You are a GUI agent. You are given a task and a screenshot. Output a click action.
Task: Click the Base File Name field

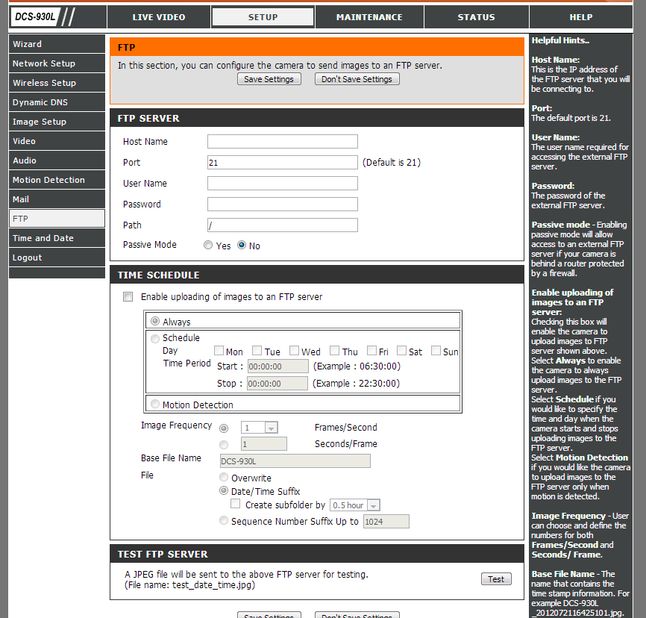pyautogui.click(x=295, y=461)
